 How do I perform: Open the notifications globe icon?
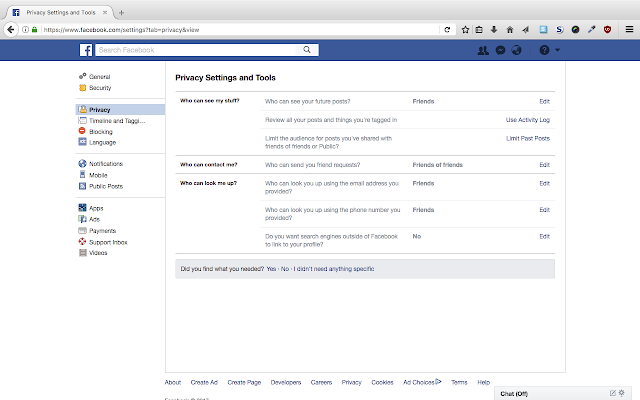coord(517,50)
